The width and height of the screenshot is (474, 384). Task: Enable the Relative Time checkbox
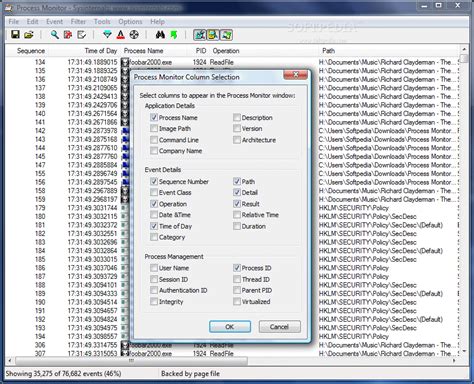pos(237,215)
